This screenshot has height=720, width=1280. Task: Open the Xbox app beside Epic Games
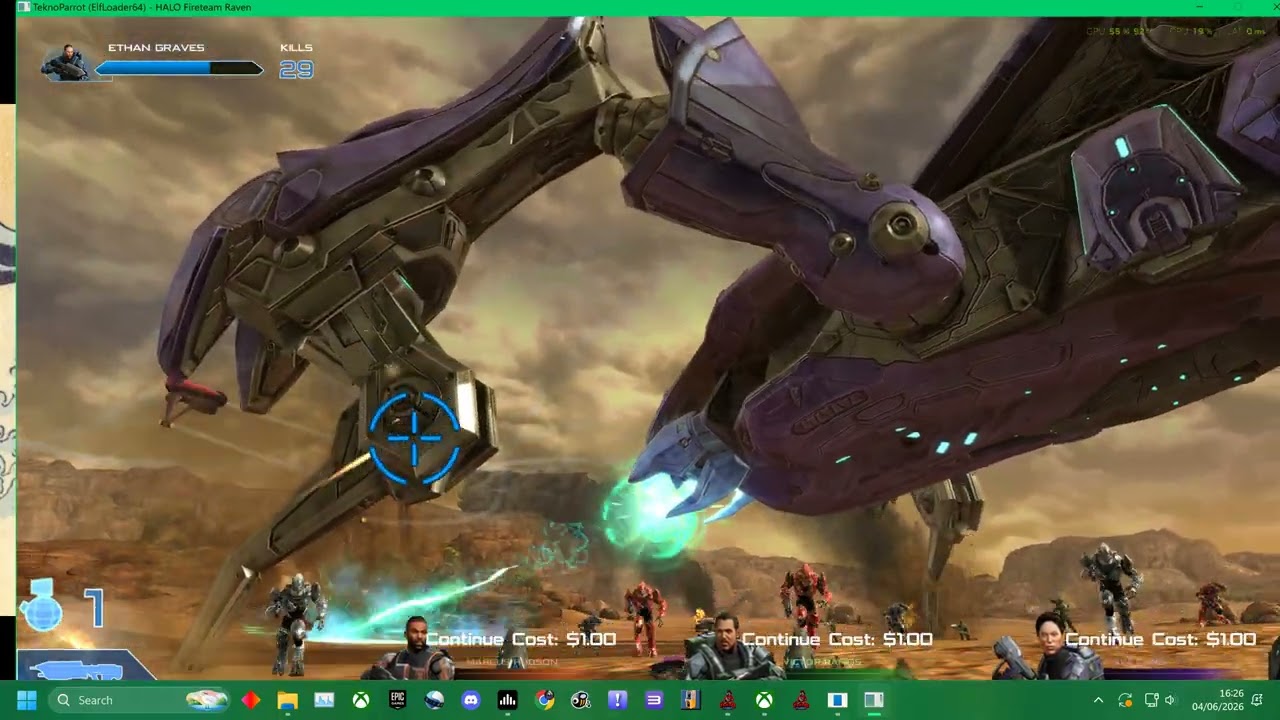tap(361, 700)
